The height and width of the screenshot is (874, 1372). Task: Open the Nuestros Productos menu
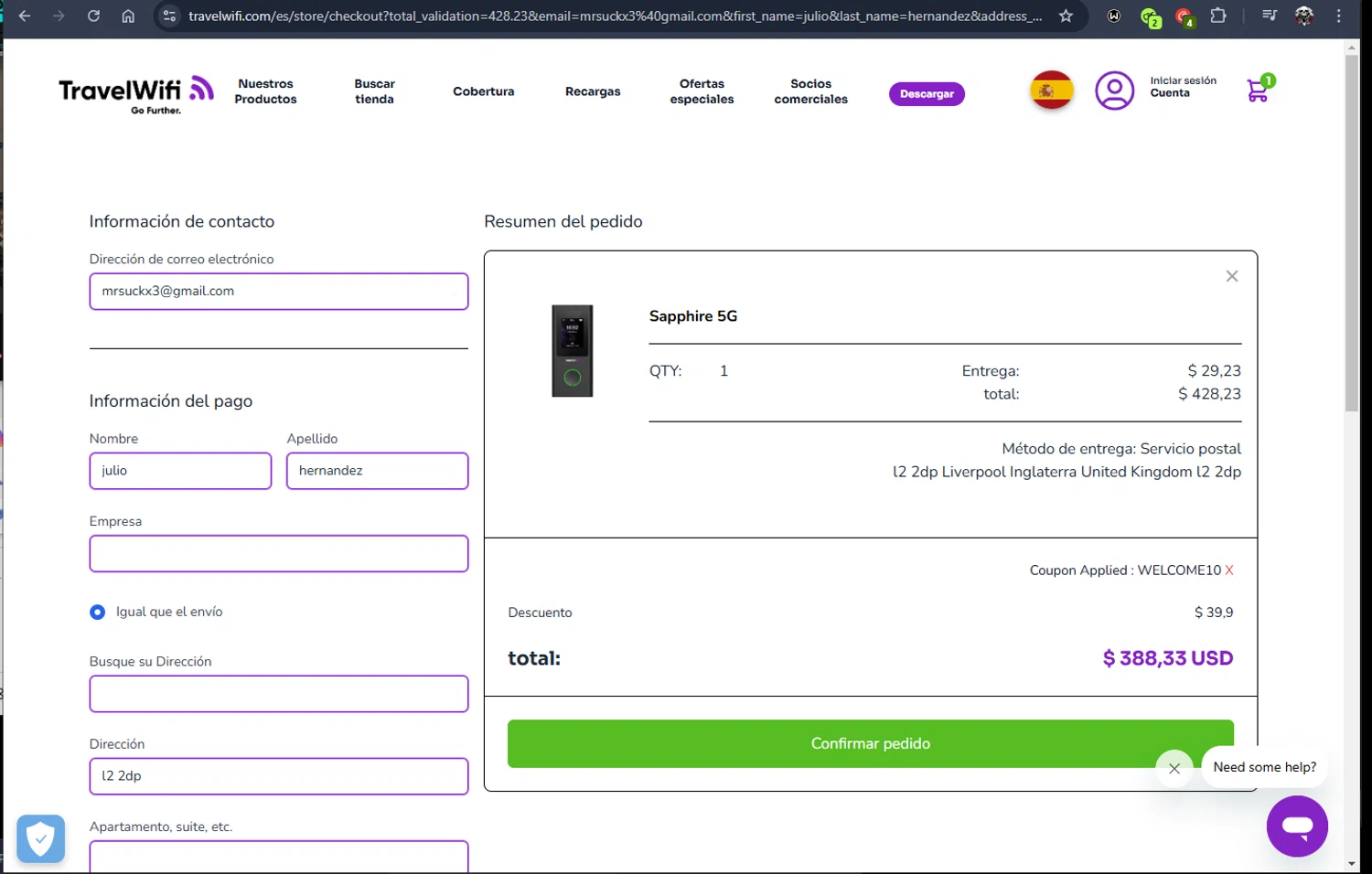(265, 91)
